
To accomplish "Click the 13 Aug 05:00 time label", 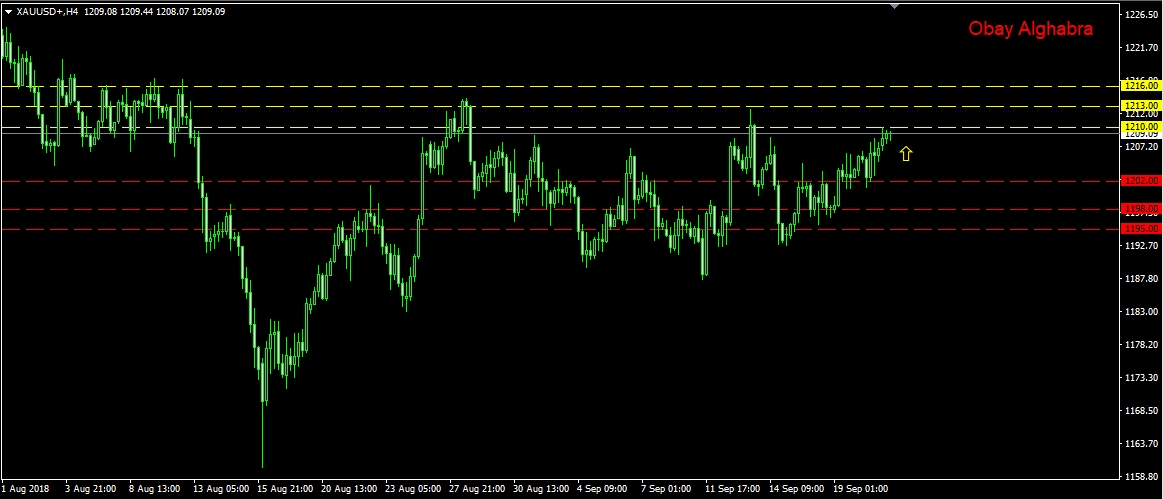I will point(222,489).
